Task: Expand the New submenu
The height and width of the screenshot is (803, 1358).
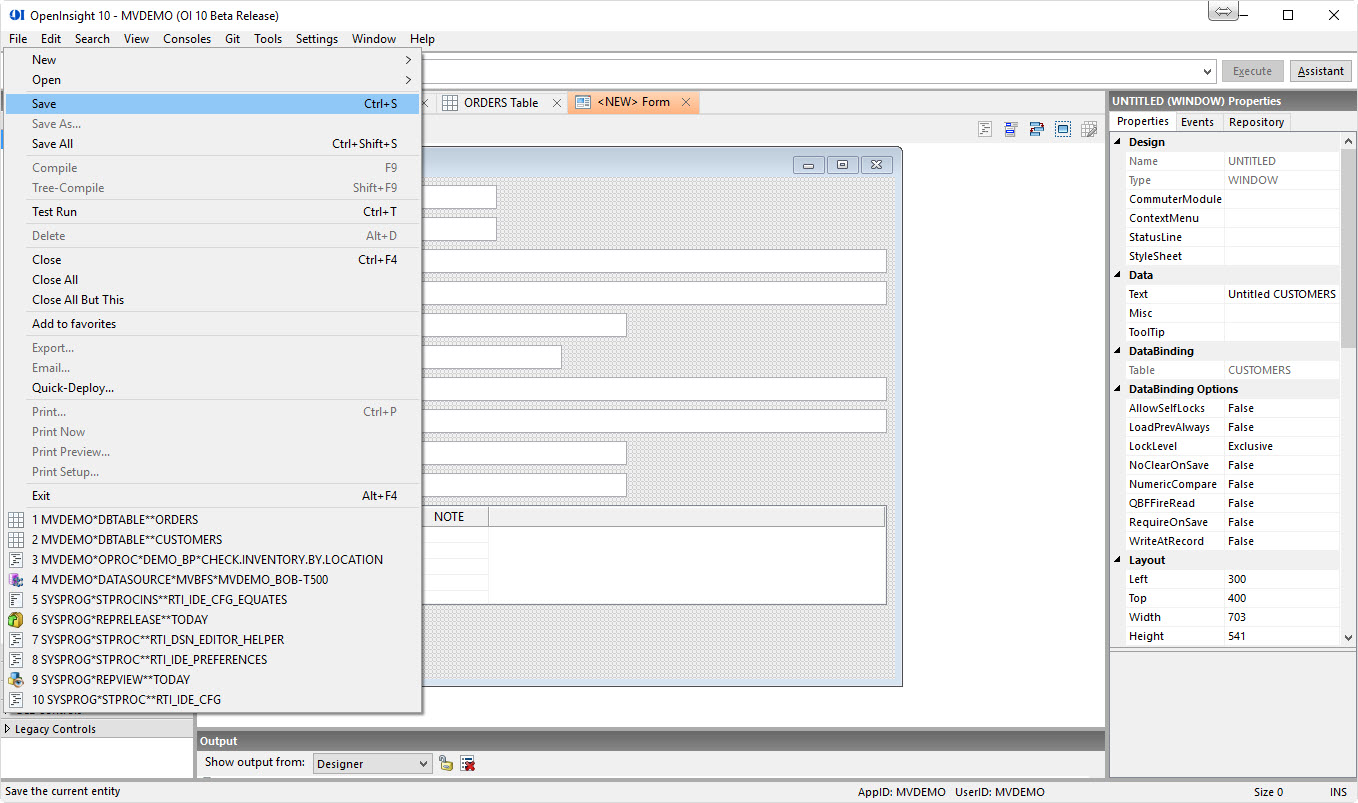Action: pos(212,60)
